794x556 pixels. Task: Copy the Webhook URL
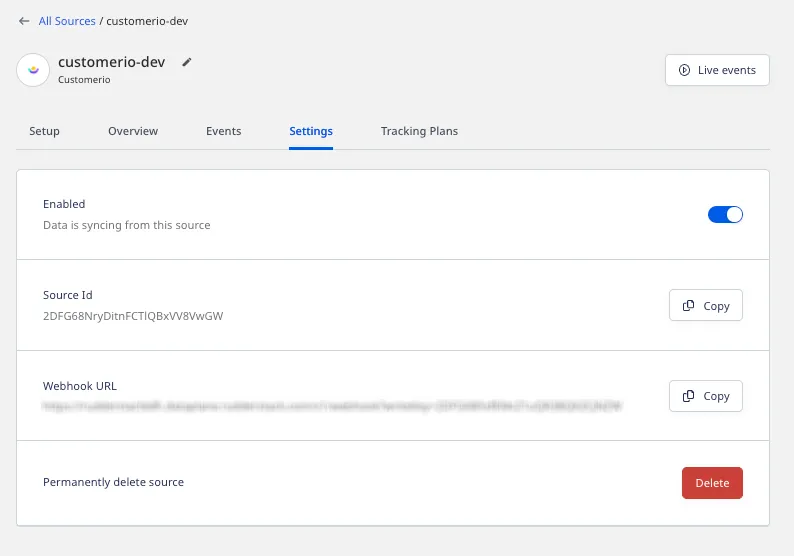coord(705,396)
